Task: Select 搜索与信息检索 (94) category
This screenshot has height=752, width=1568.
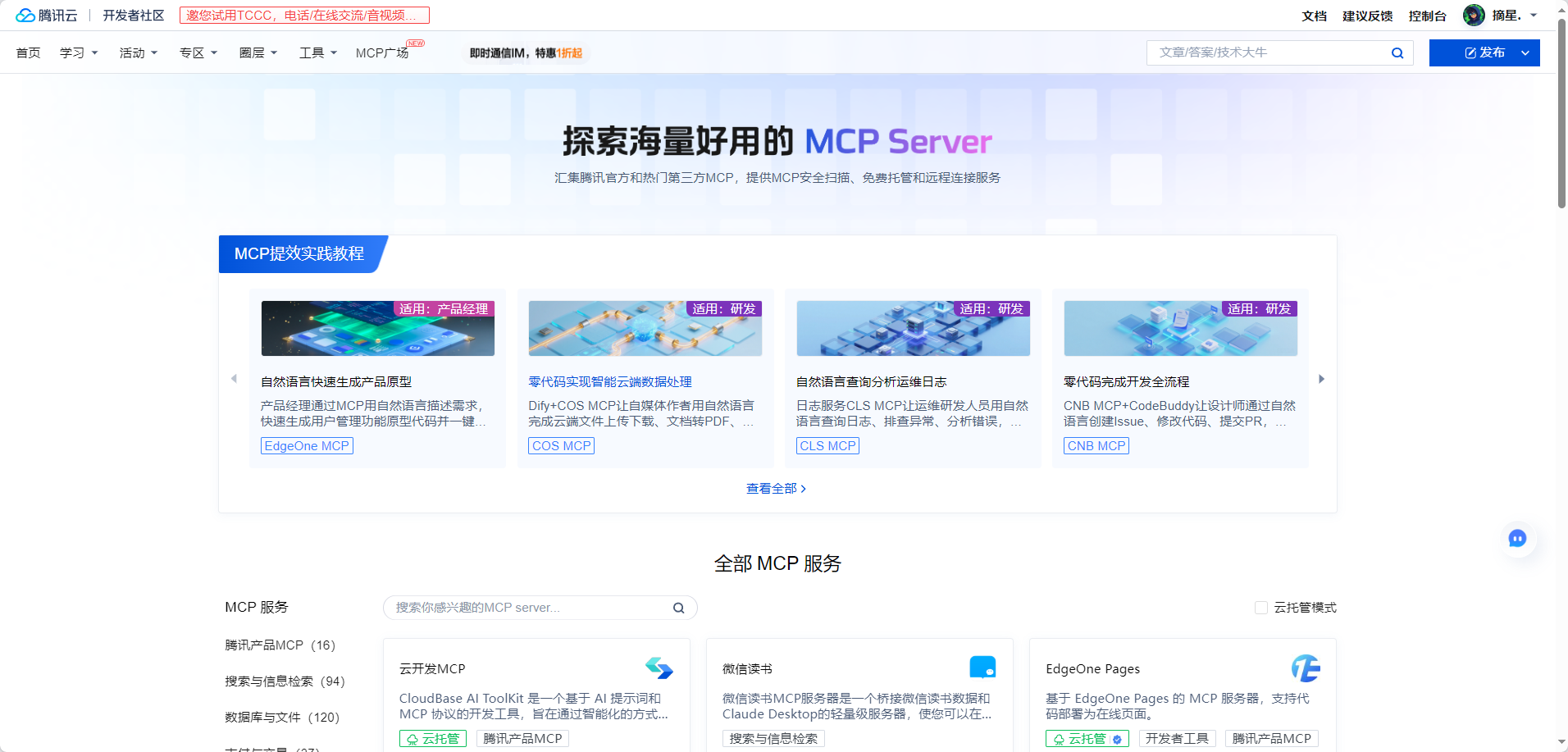Action: (x=285, y=681)
